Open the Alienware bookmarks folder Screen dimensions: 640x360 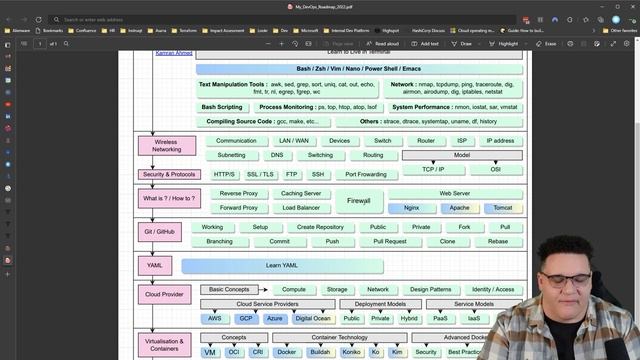click(x=17, y=31)
